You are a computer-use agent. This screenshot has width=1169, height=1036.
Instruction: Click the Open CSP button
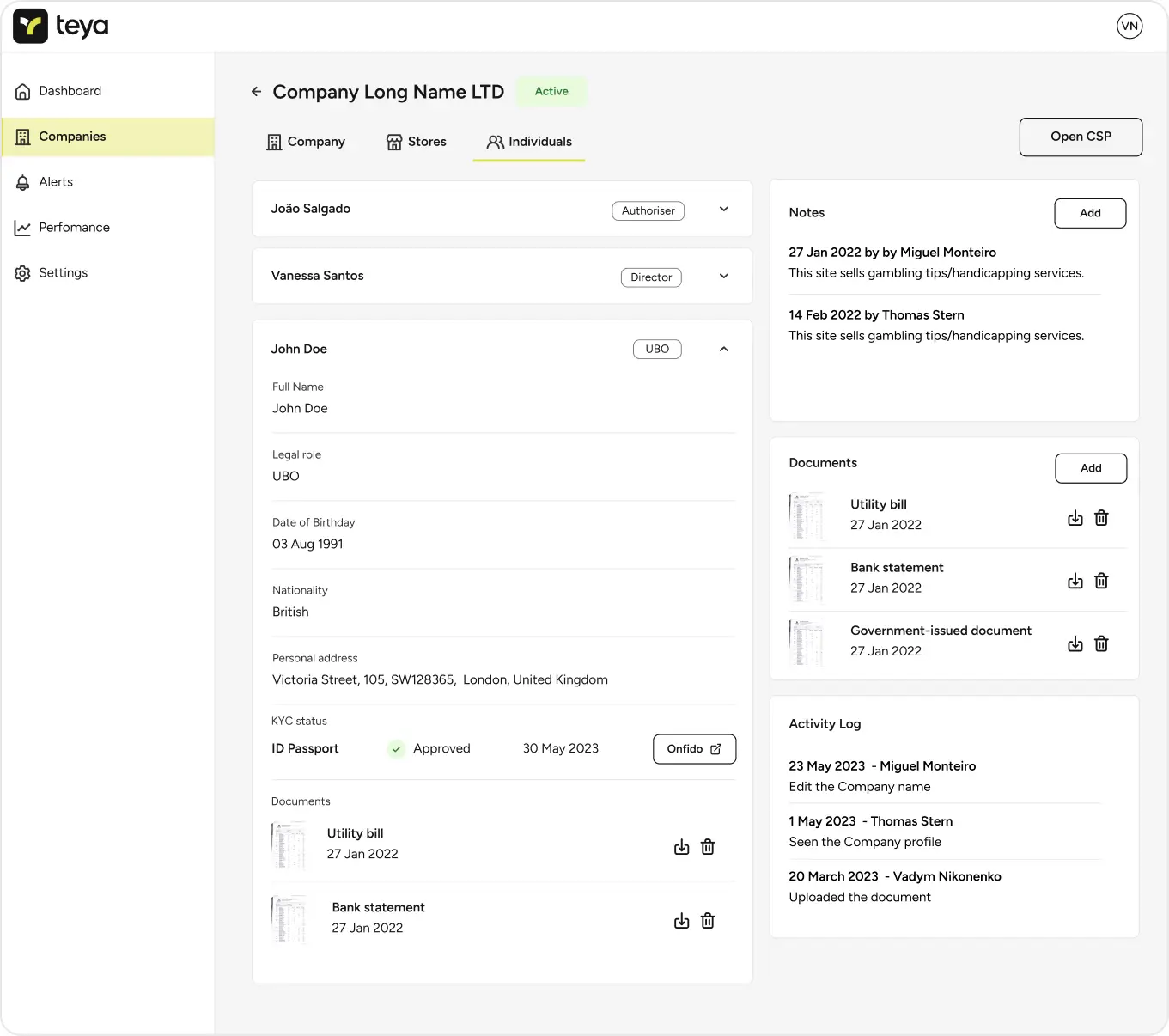(x=1080, y=137)
